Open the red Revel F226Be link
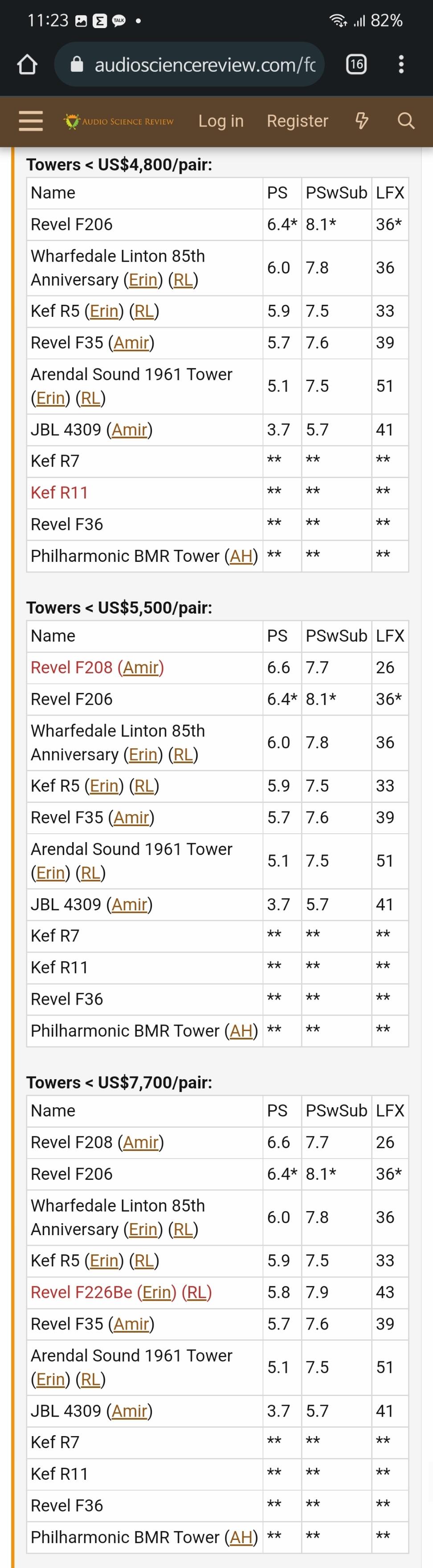This screenshot has height=1568, width=433. tap(121, 1292)
